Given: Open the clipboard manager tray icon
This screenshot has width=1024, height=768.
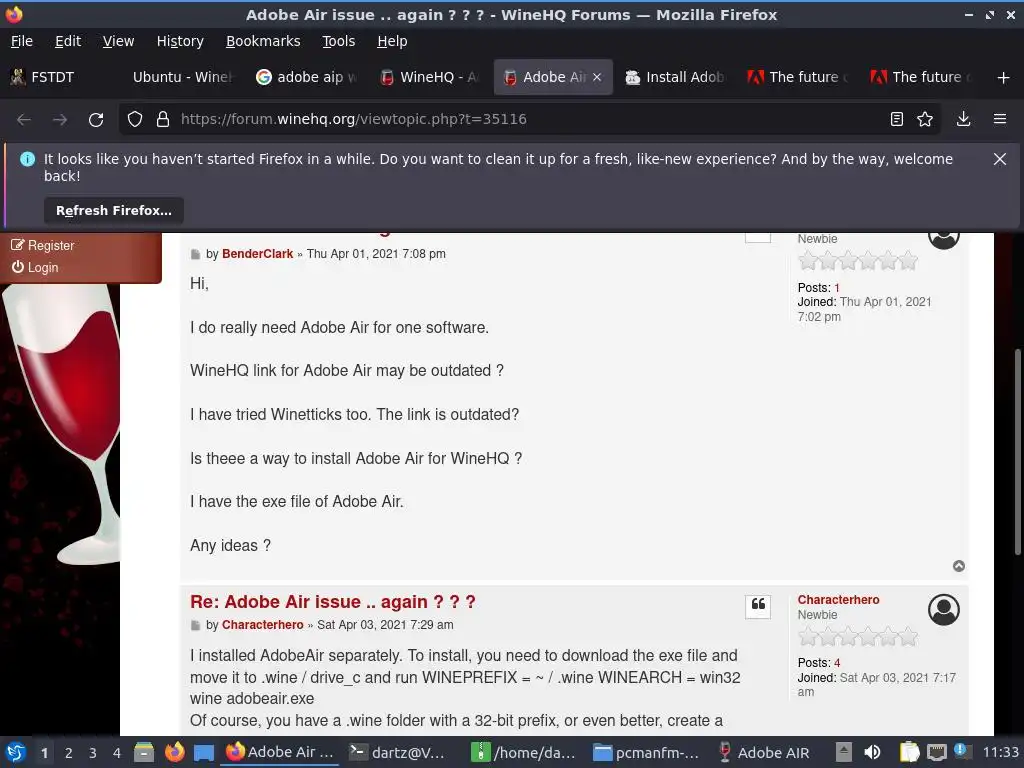Looking at the screenshot, I should pos(908,752).
